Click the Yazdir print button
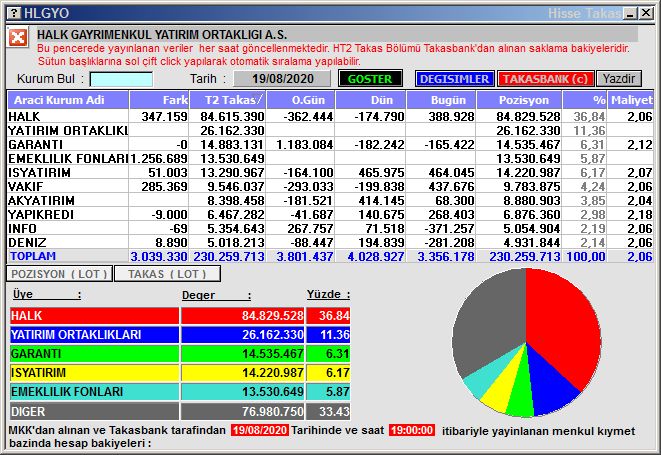Viewport: 661px width, 455px height. click(619, 79)
